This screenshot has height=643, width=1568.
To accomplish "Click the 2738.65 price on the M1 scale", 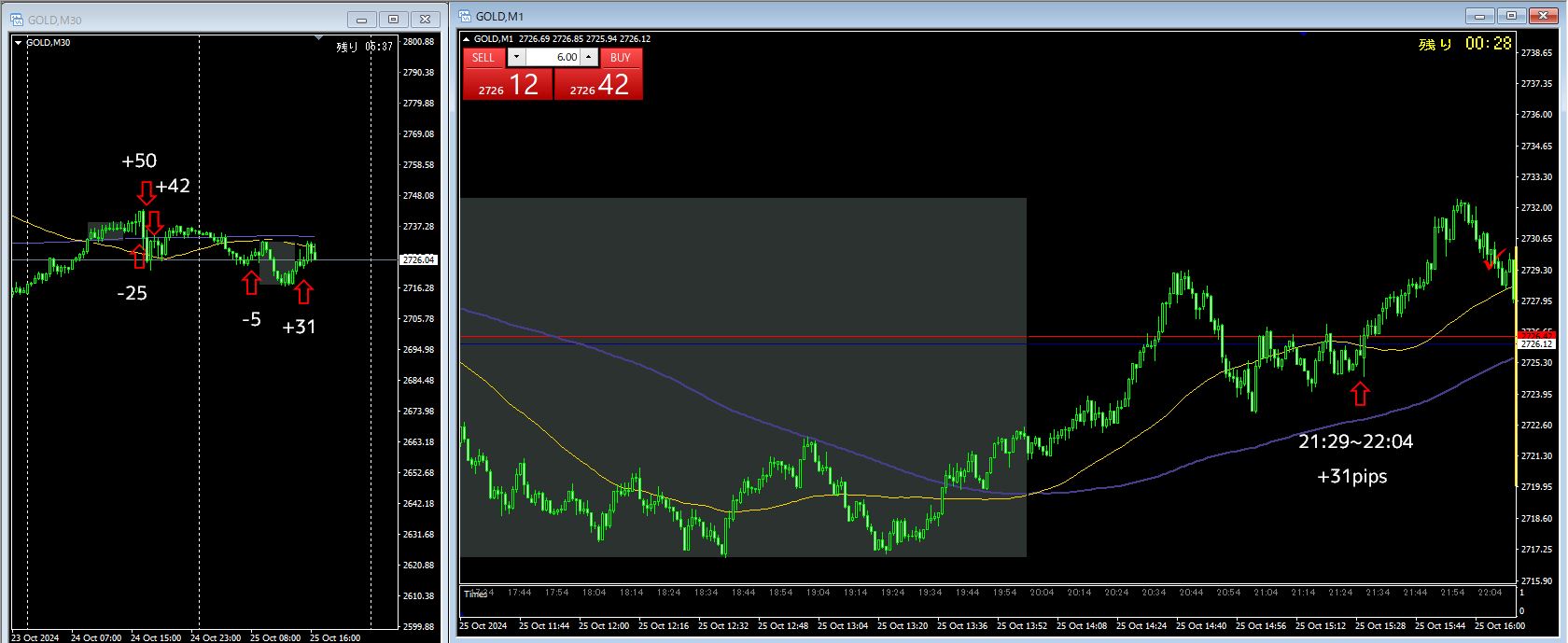I will 1536,52.
